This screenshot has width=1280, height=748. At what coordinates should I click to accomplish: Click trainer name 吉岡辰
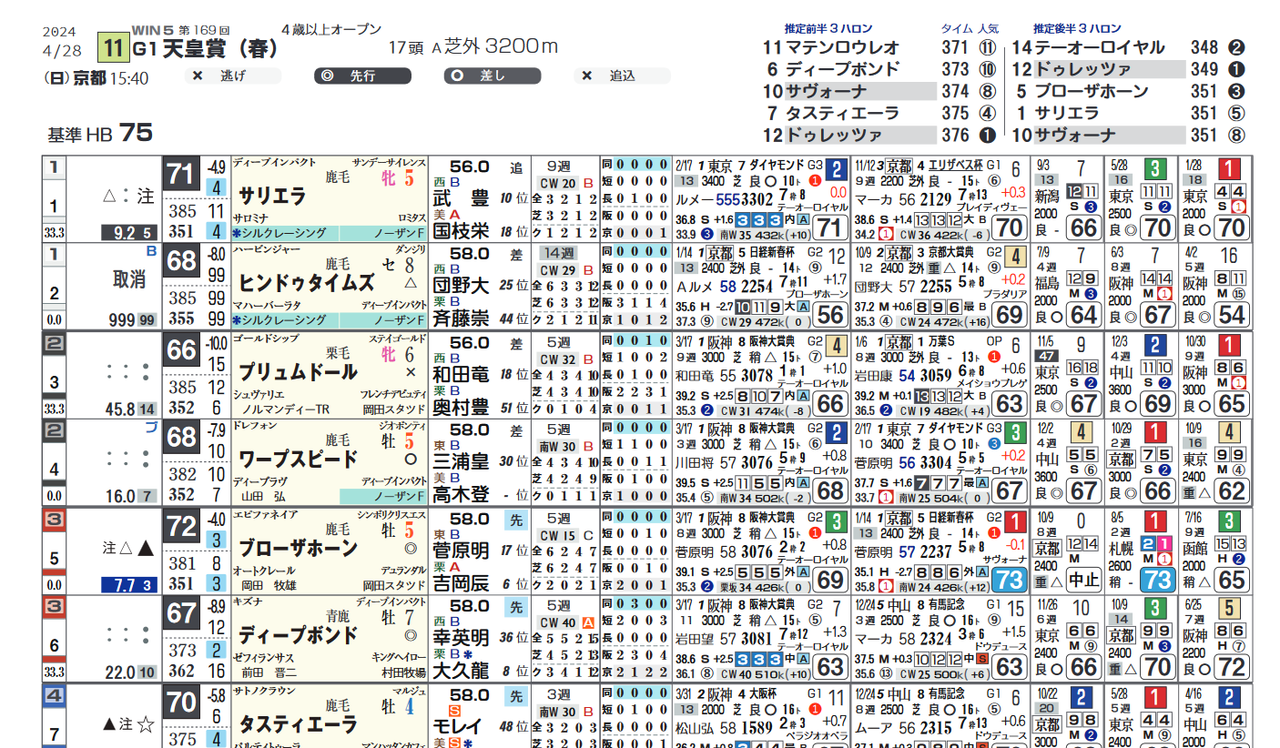460,582
